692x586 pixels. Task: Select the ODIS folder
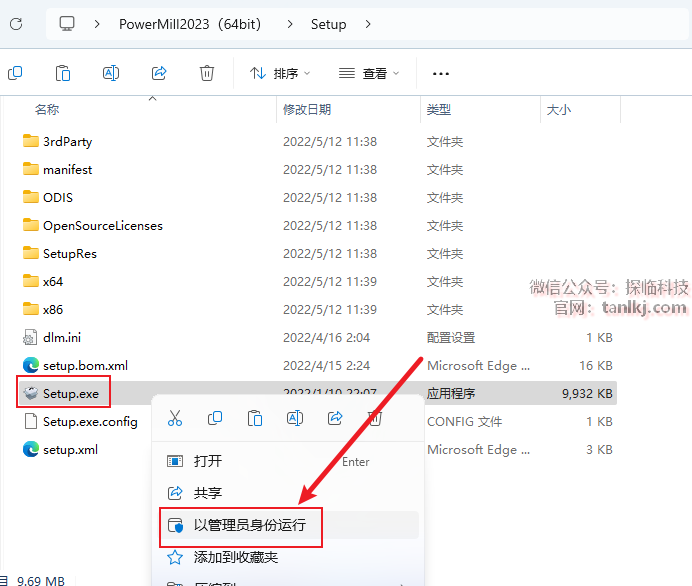(x=58, y=198)
